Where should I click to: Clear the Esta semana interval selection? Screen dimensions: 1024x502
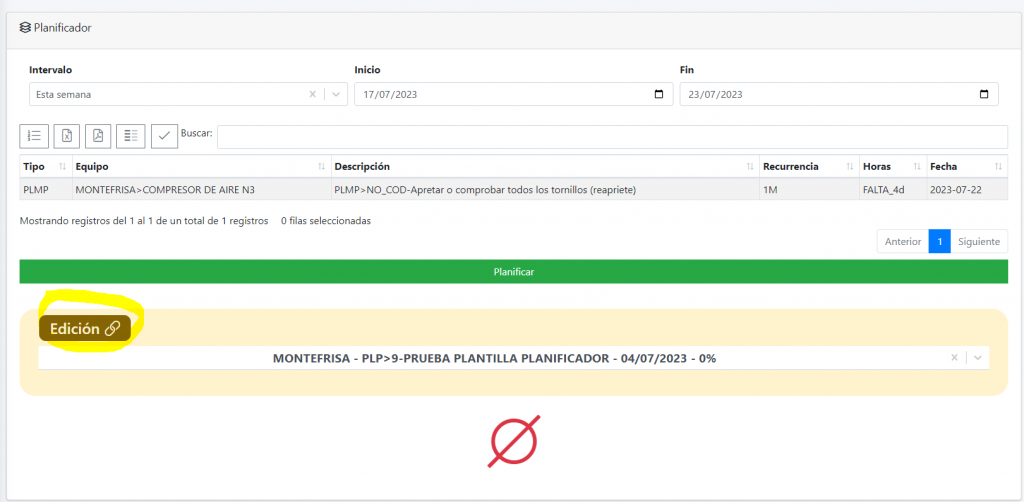coord(312,94)
